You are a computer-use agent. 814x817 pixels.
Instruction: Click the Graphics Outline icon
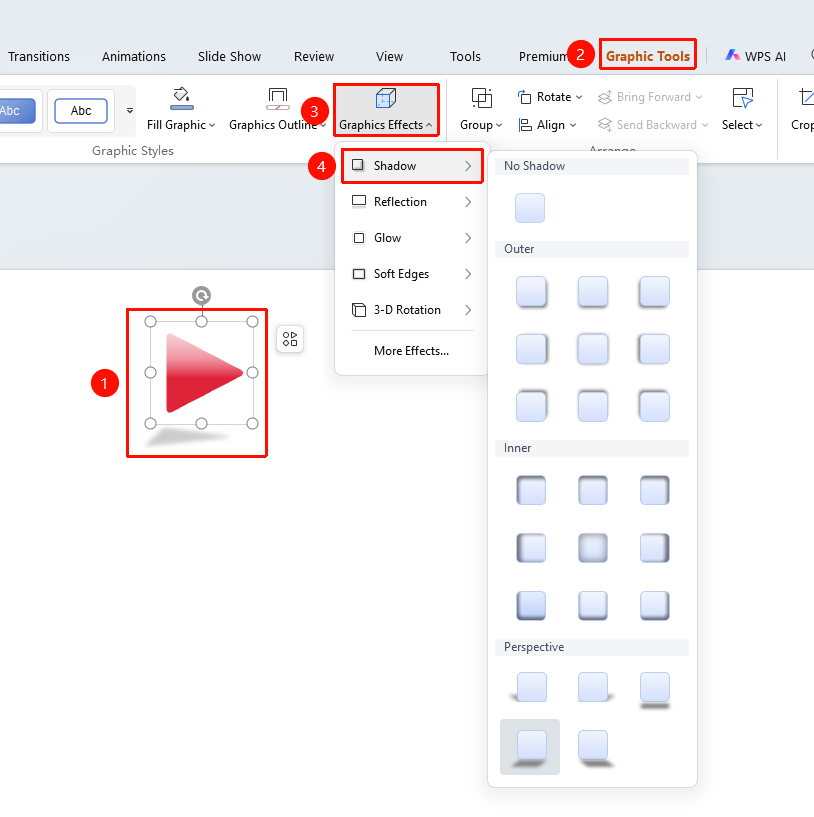click(x=277, y=98)
